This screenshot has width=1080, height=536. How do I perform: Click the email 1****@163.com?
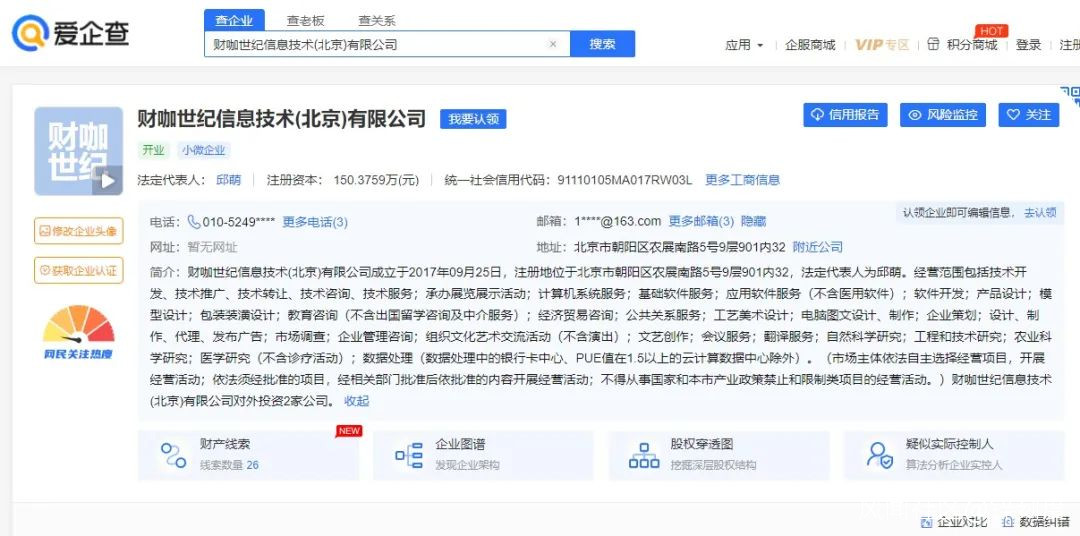(x=618, y=222)
